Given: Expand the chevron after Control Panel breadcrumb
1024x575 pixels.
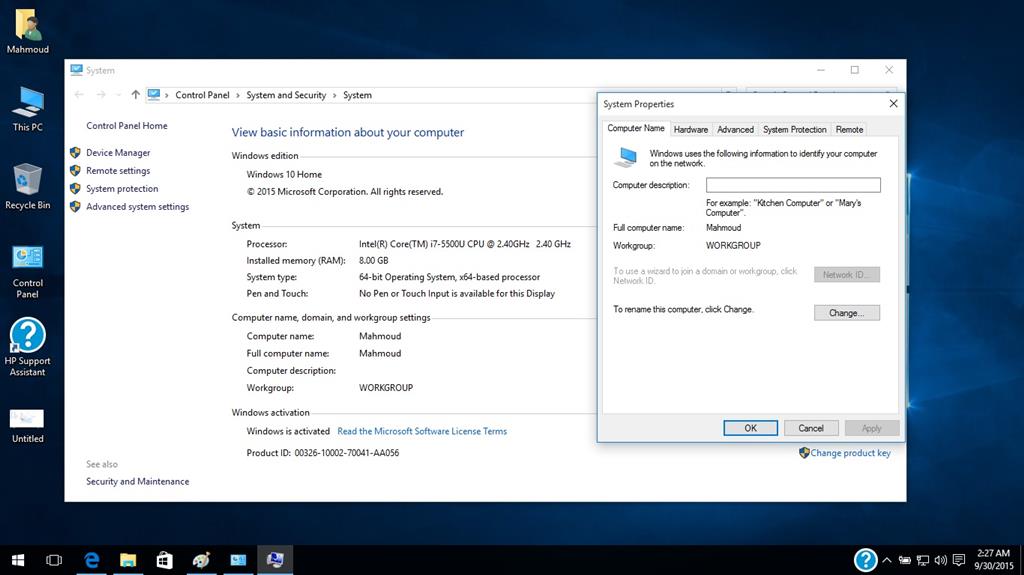Looking at the screenshot, I should coord(238,95).
